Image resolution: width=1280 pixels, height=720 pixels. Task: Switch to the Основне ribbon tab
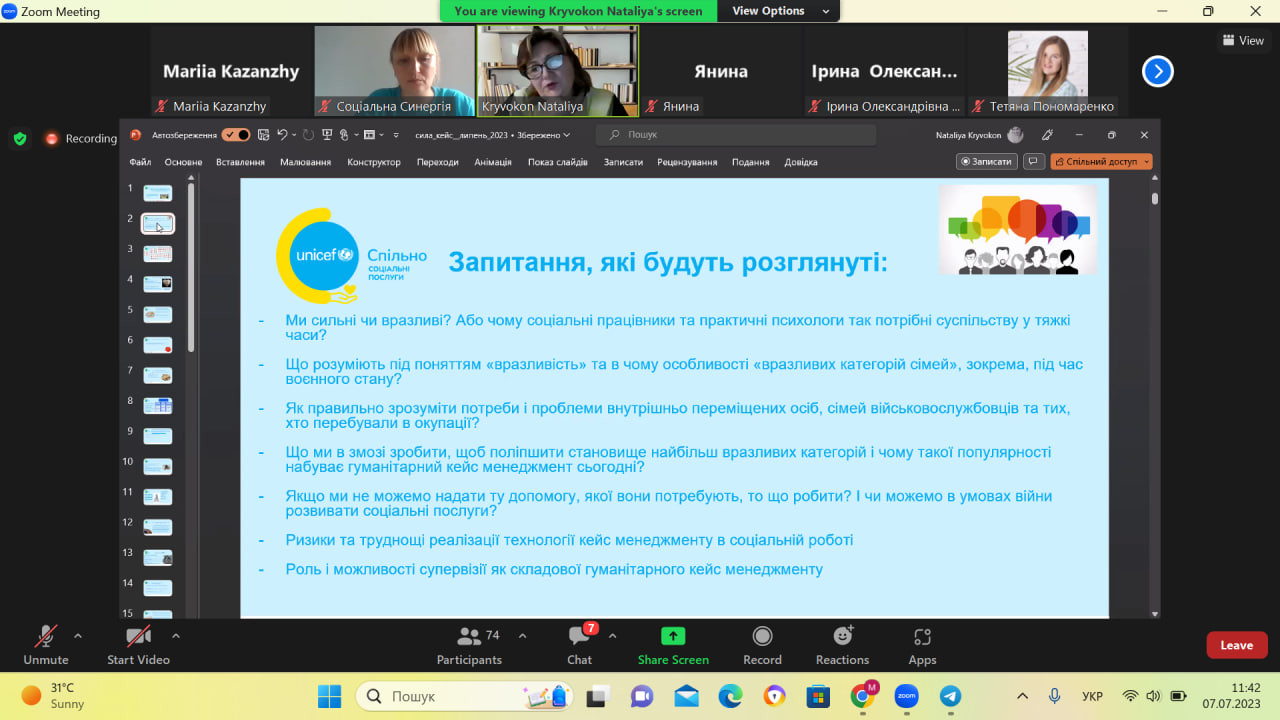[x=183, y=162]
